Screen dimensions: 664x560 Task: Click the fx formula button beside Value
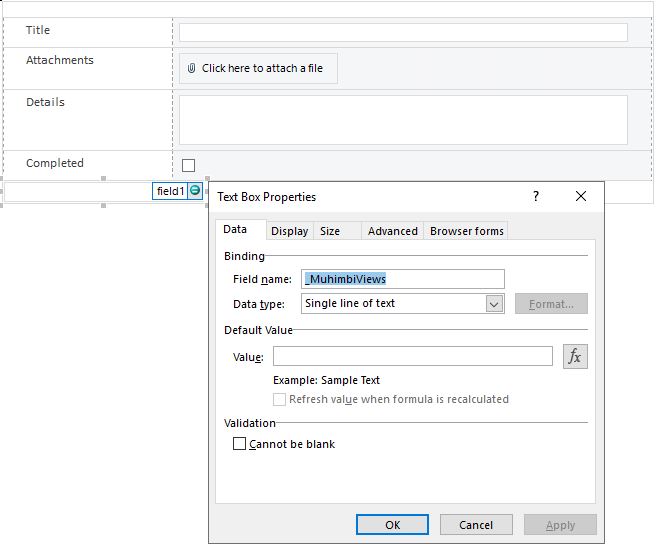pyautogui.click(x=575, y=357)
